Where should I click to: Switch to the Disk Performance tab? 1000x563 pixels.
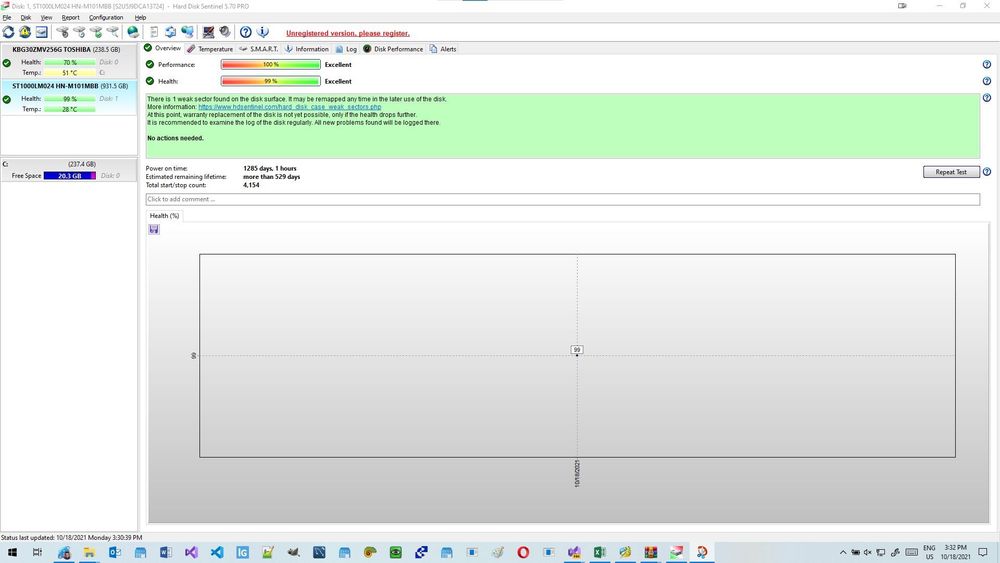(x=393, y=49)
